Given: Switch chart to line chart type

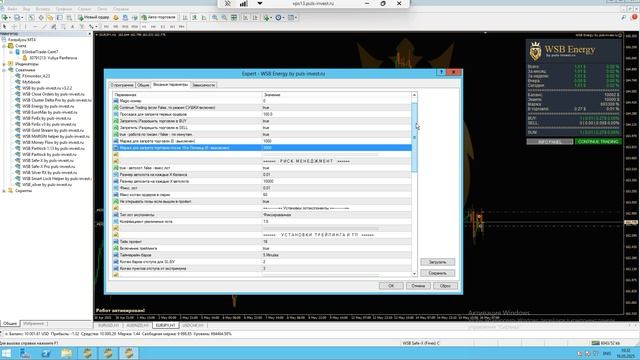Looking at the screenshot, I should pos(204,18).
